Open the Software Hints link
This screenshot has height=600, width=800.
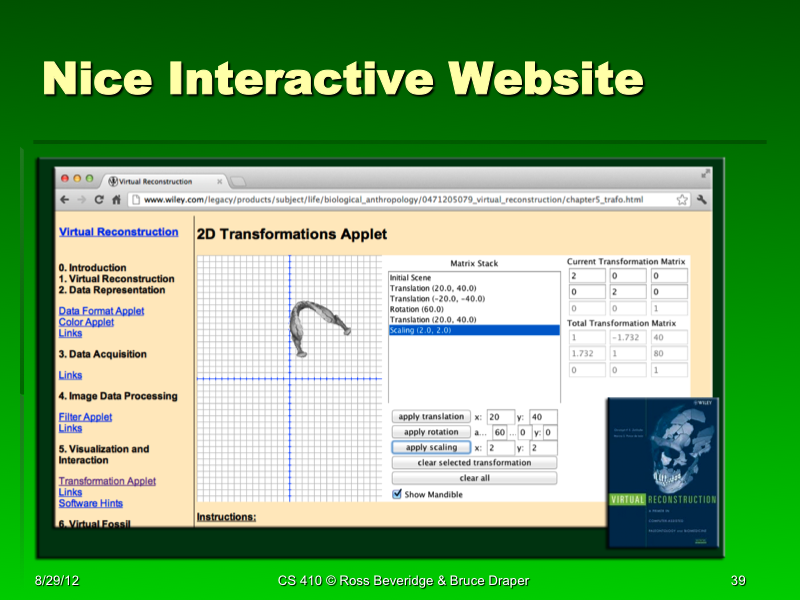click(89, 503)
